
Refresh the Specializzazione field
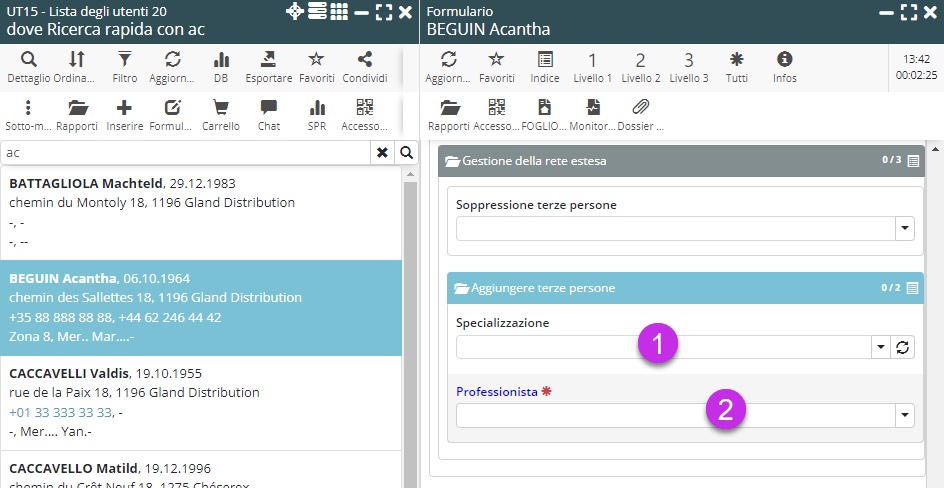(x=903, y=347)
